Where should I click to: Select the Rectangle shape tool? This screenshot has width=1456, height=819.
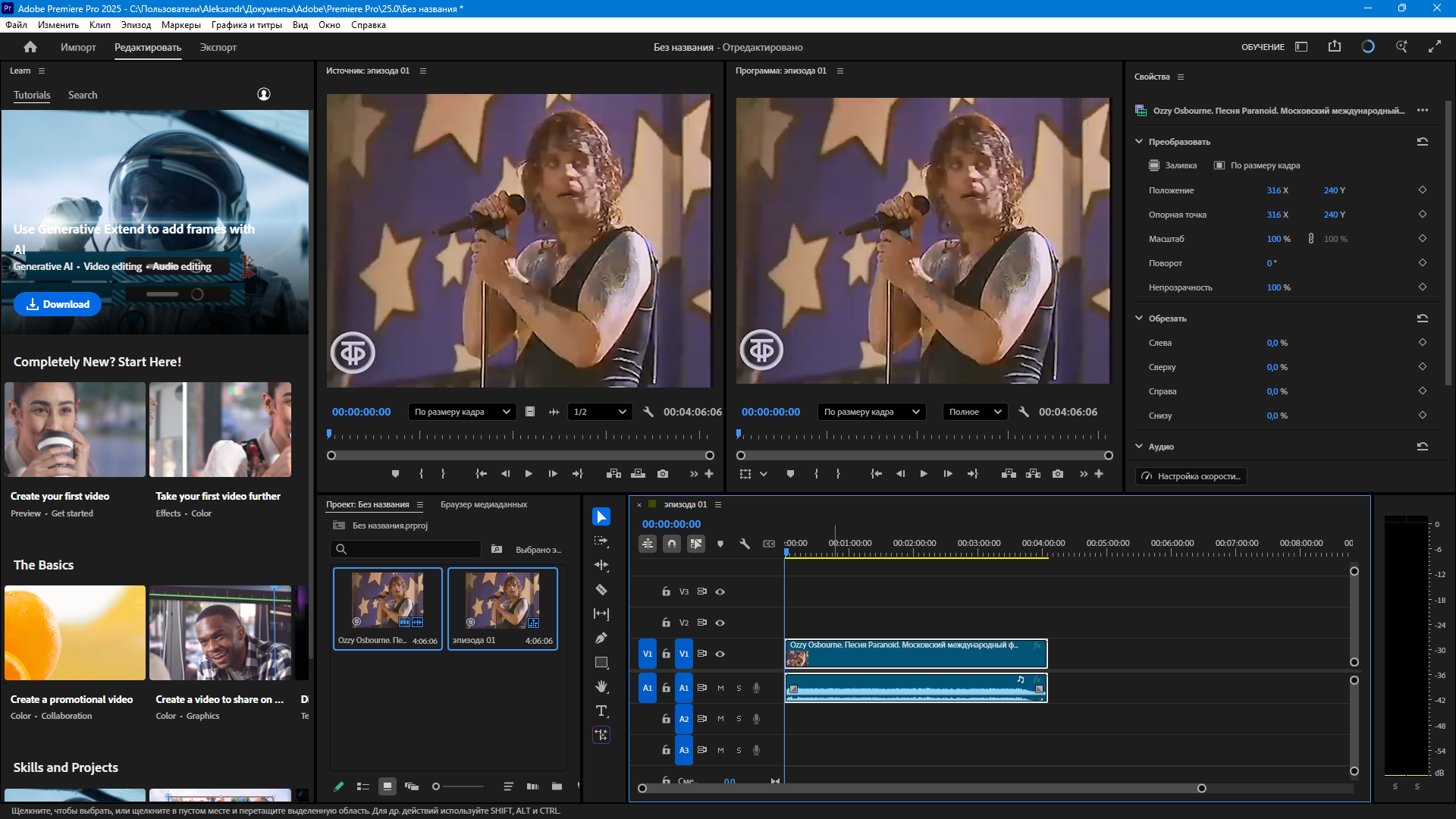point(601,662)
